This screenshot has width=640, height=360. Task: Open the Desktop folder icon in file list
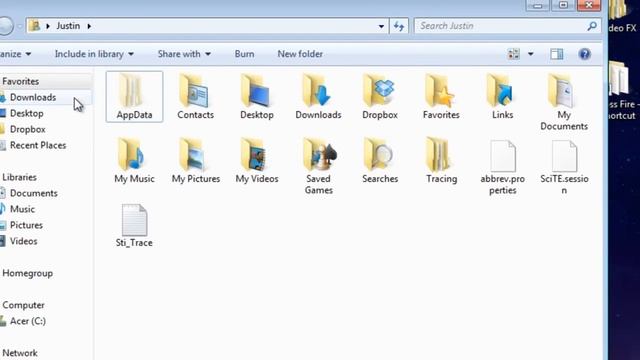[x=257, y=97]
